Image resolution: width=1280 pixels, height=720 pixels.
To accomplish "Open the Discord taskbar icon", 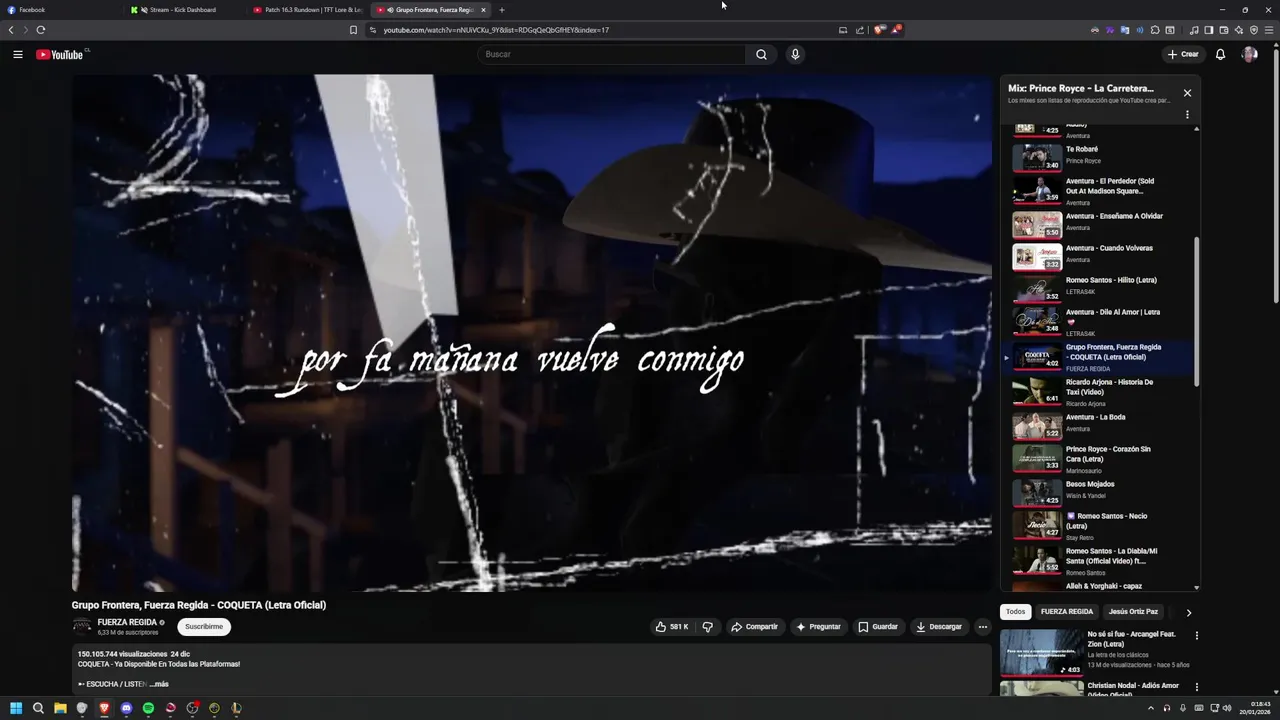I will click(x=126, y=708).
